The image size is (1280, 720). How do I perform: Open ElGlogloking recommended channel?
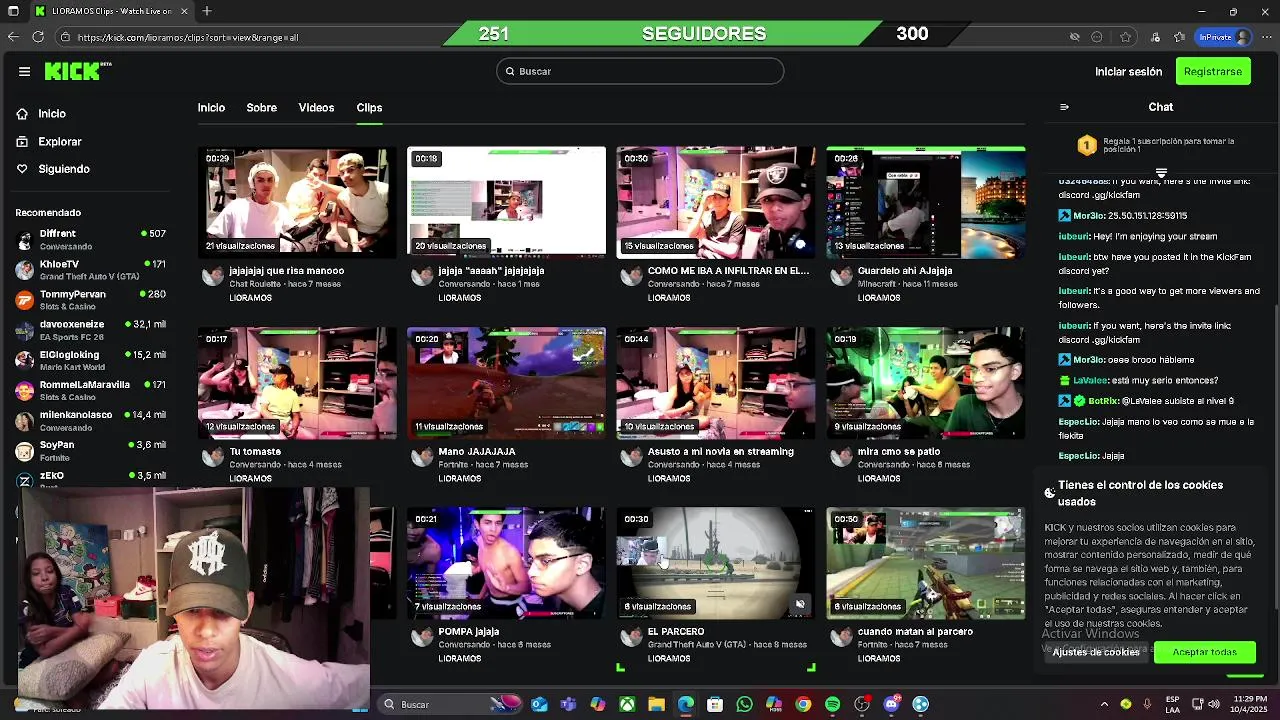[x=90, y=360]
